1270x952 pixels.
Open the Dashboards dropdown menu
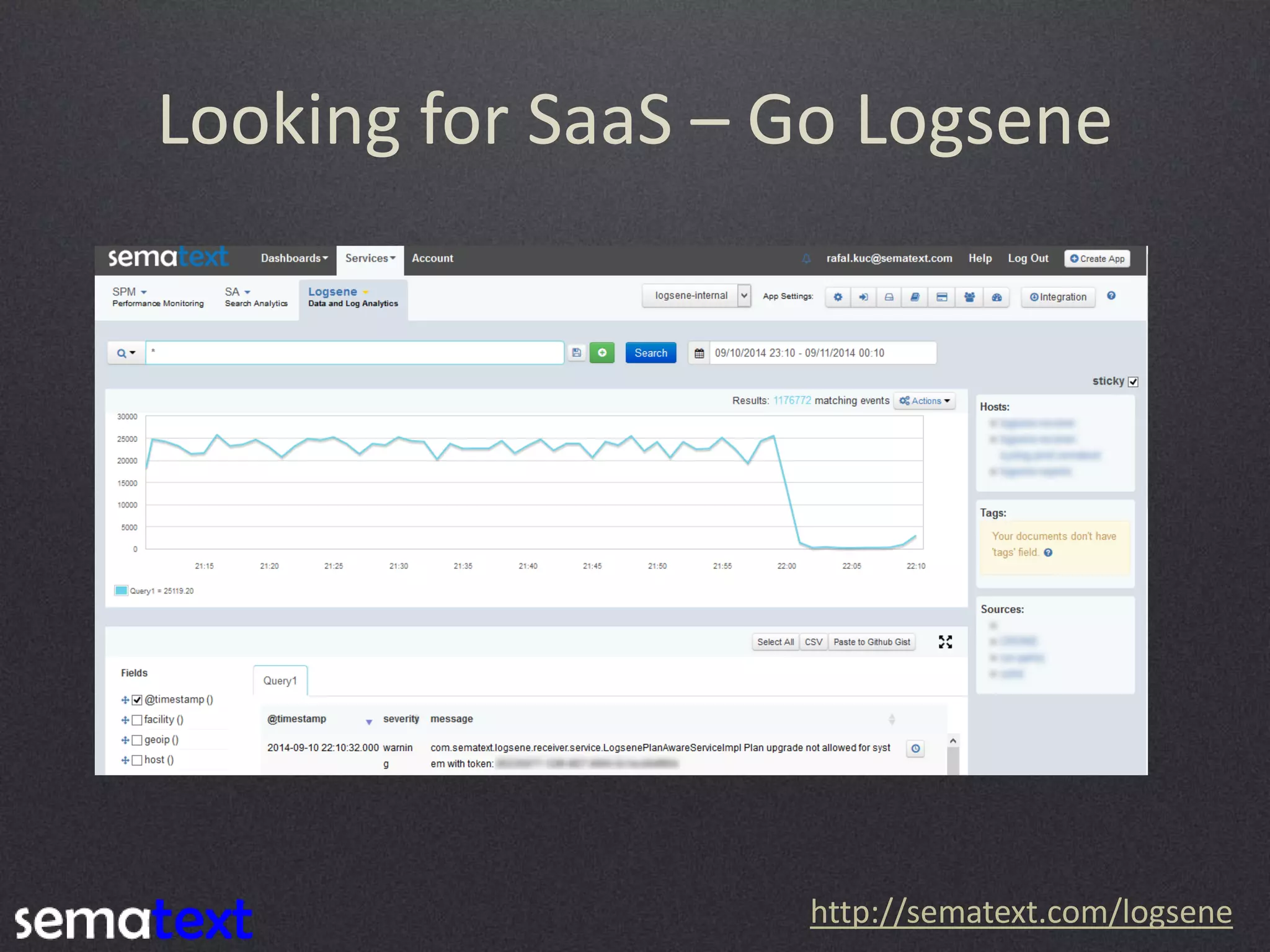pyautogui.click(x=294, y=258)
